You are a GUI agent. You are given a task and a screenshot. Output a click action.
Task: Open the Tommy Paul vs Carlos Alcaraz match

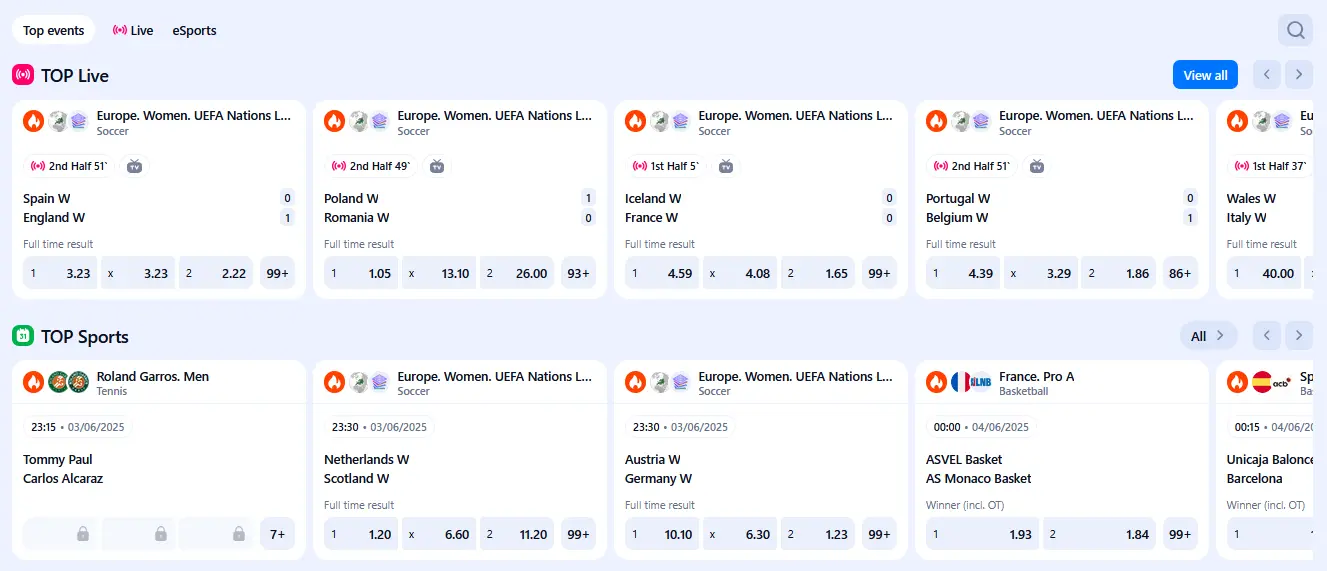tap(63, 469)
